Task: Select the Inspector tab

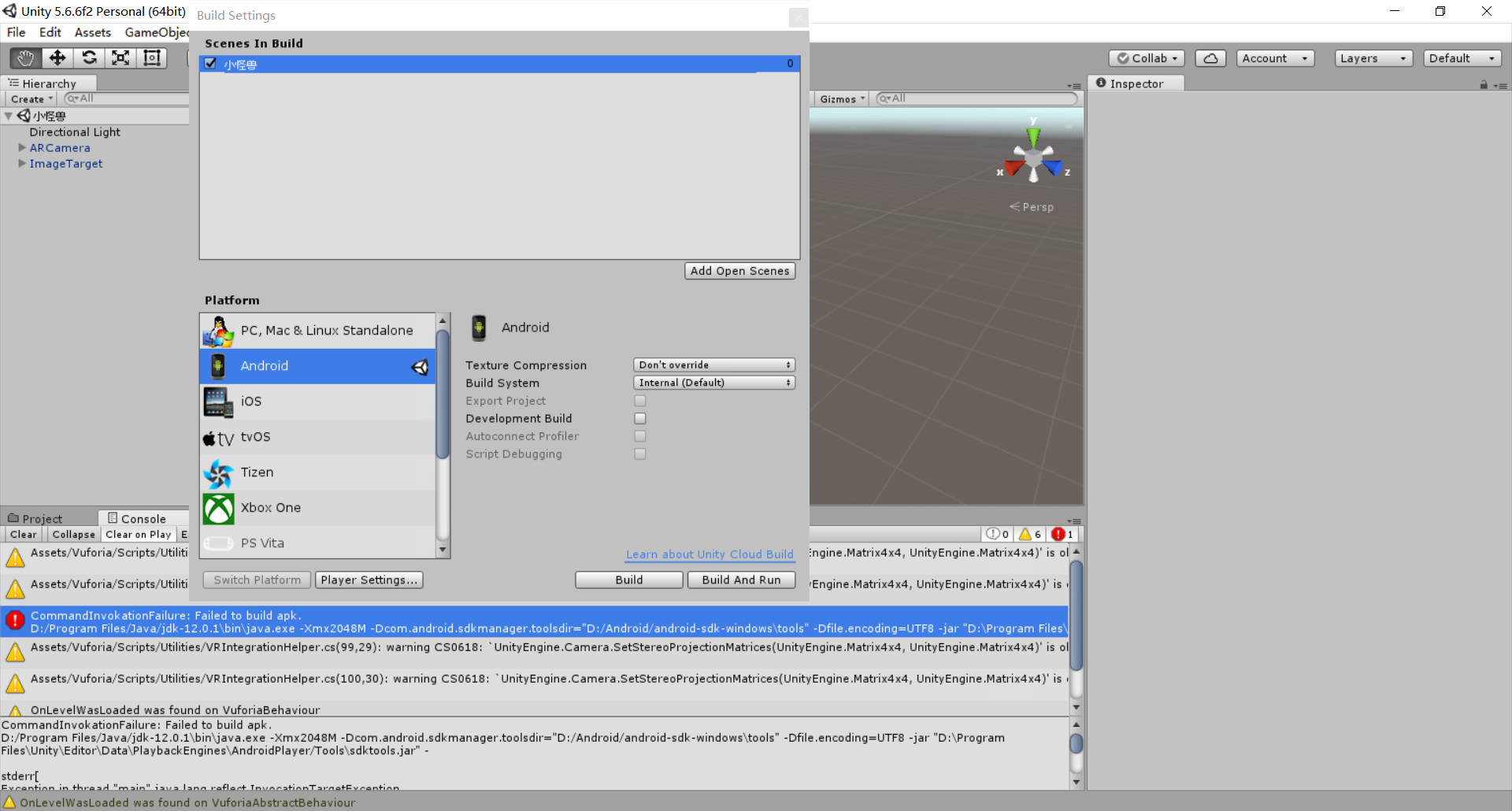Action: (1136, 83)
